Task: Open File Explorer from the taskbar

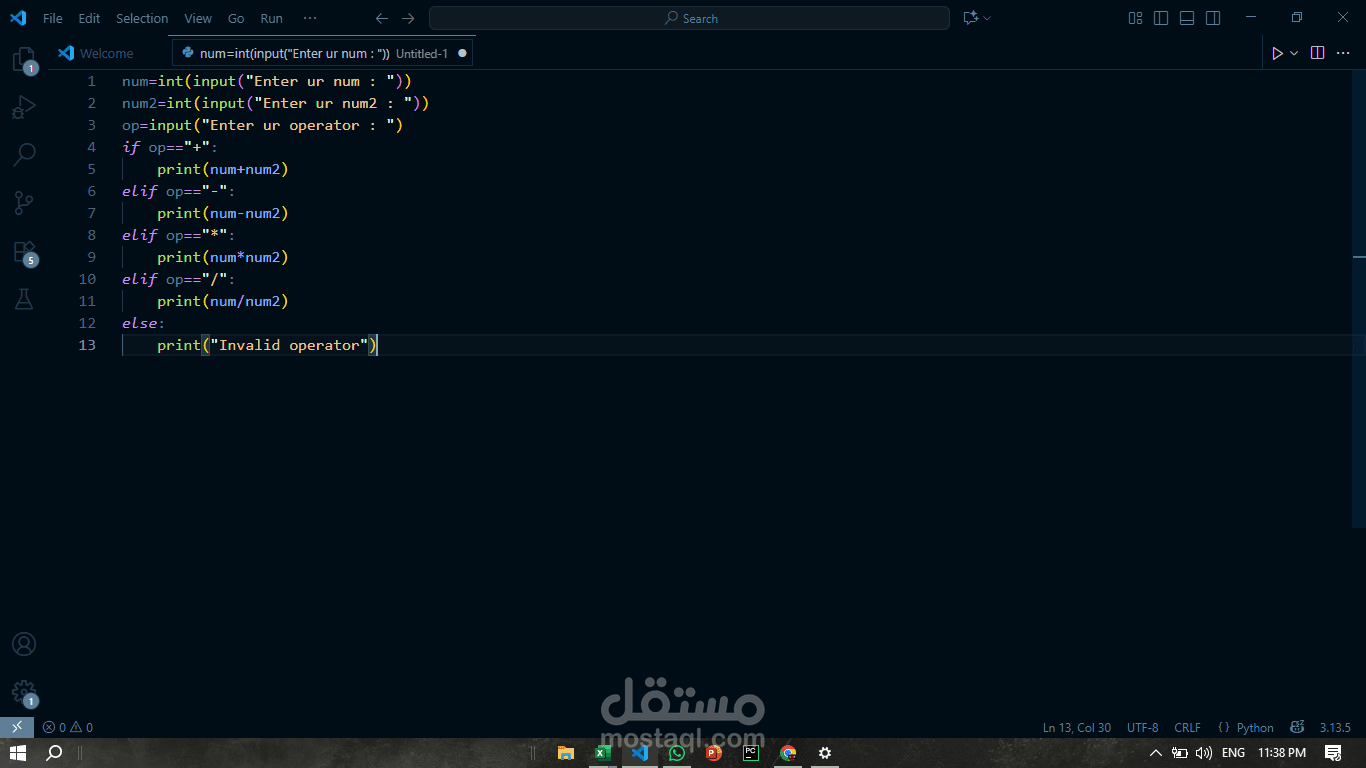Action: tap(565, 753)
